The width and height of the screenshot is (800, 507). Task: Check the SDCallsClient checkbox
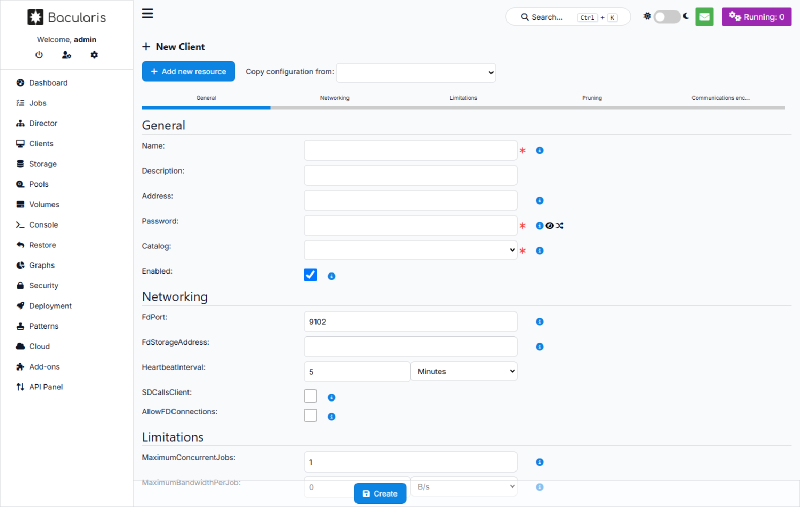point(310,396)
